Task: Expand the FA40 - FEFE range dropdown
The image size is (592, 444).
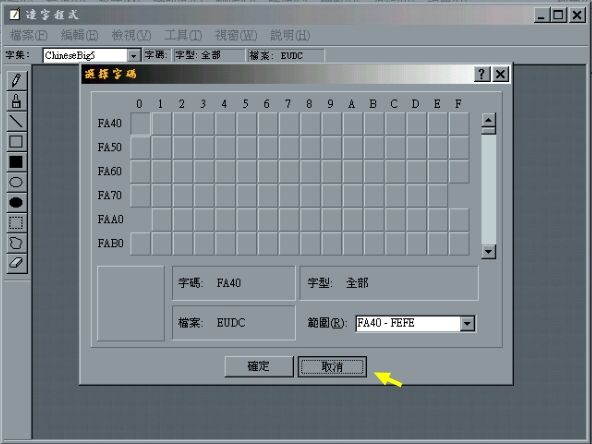Action: click(467, 324)
